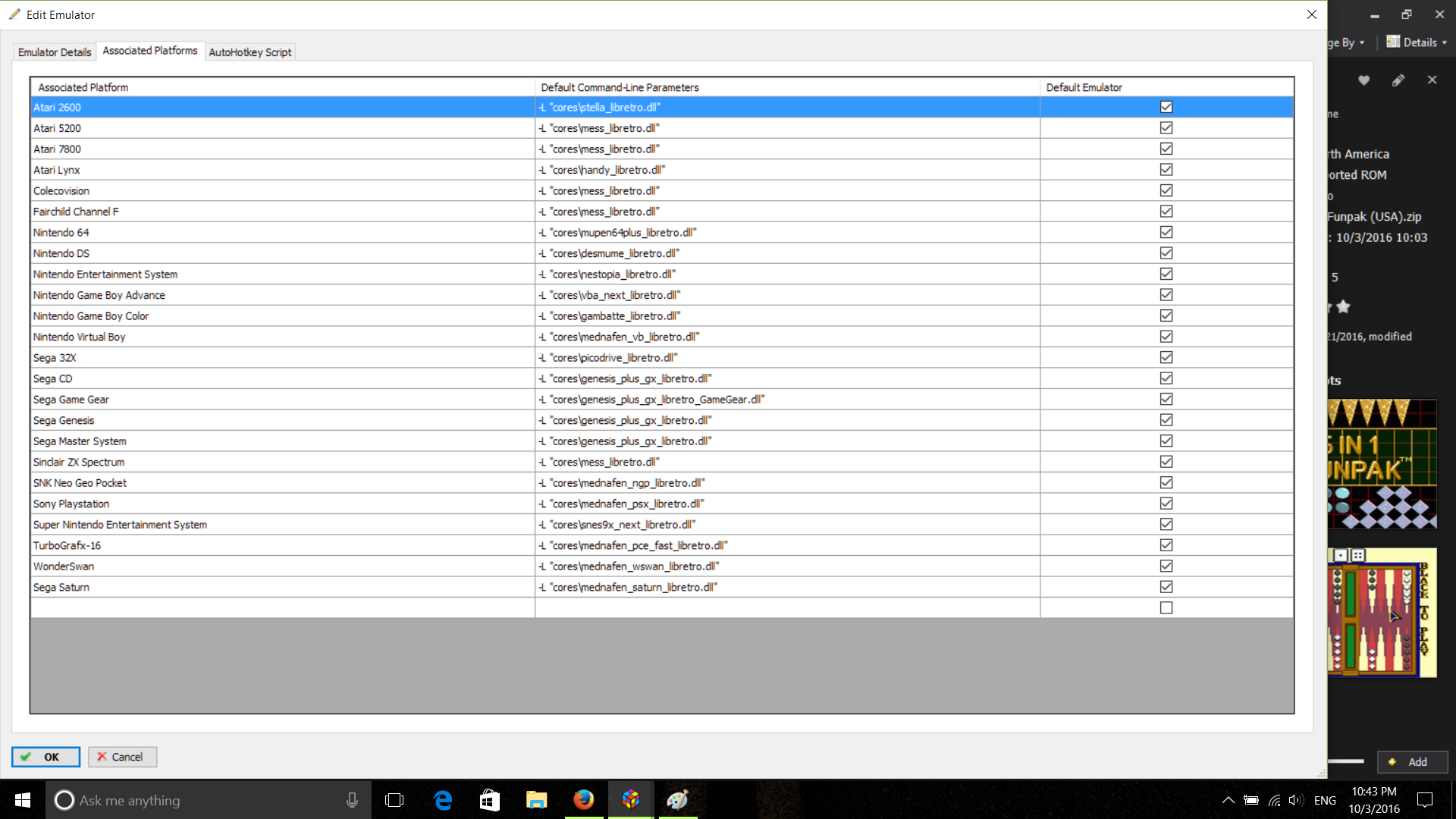Screen dimensions: 1456x819
Task: Toggle Default Emulator checkbox for Nintendo 64
Action: coord(1166,232)
